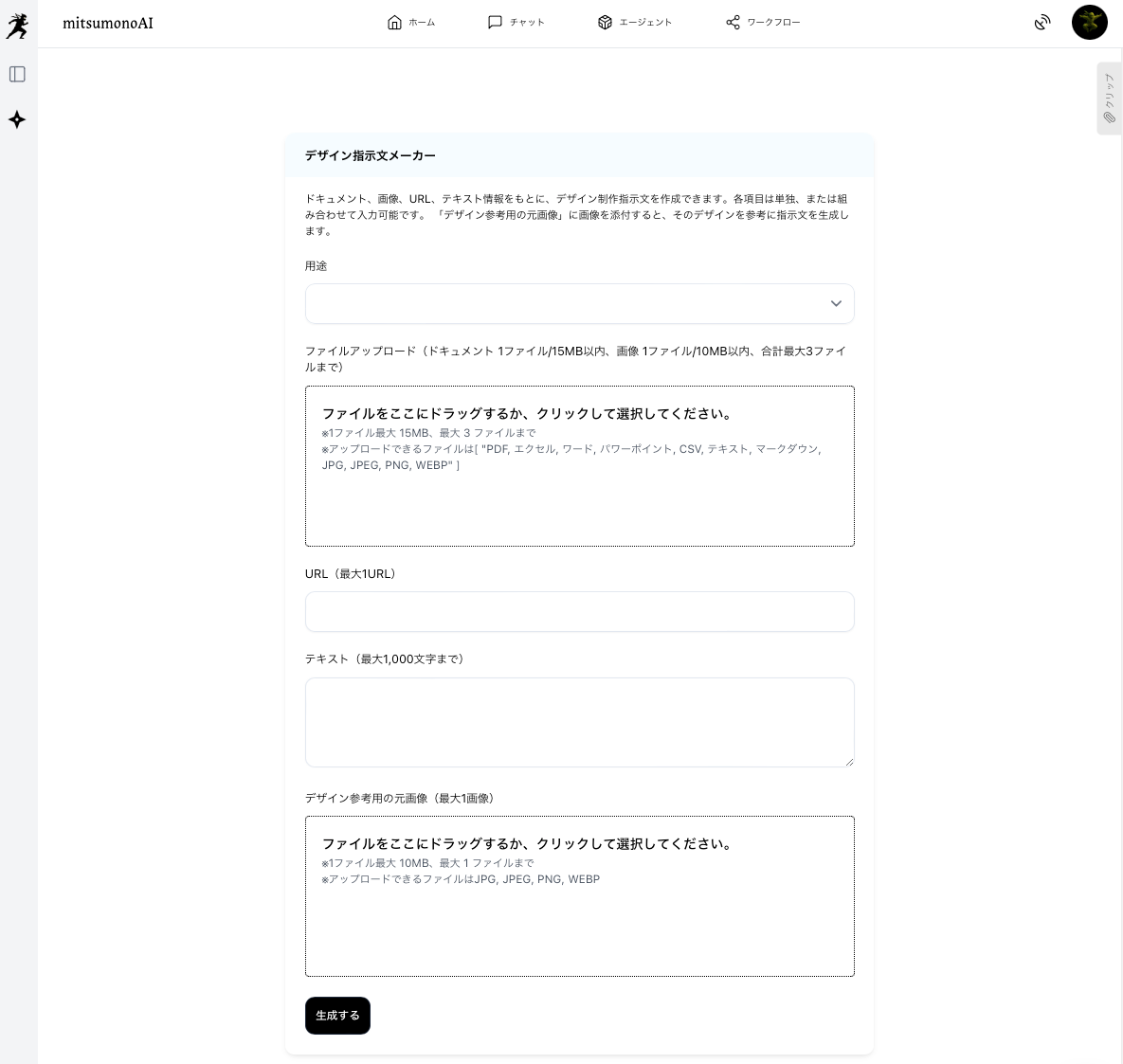Select the エージェント menu label
Viewport: 1123px width, 1064px height.
645,22
